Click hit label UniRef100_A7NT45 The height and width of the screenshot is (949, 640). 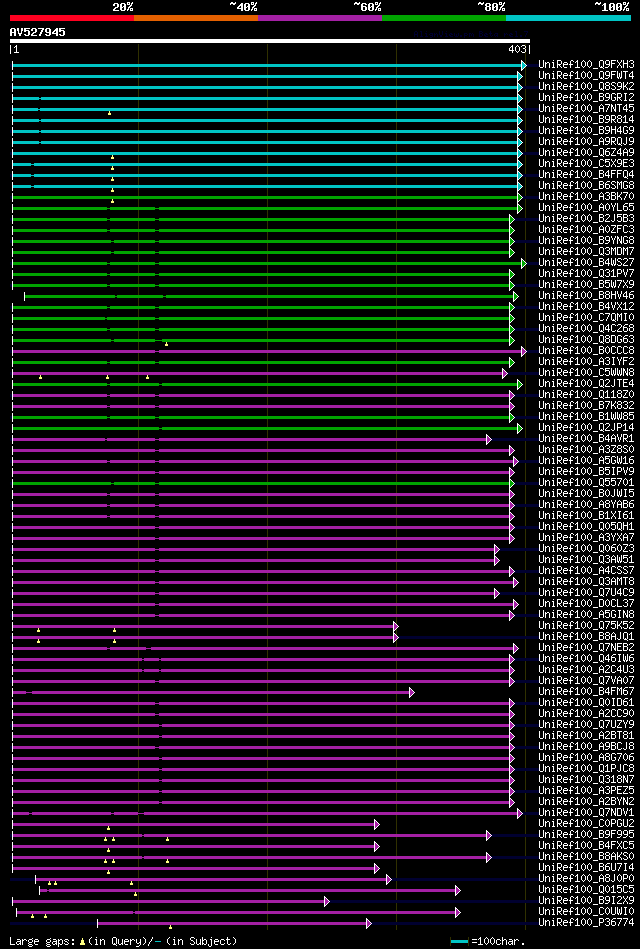(586, 108)
